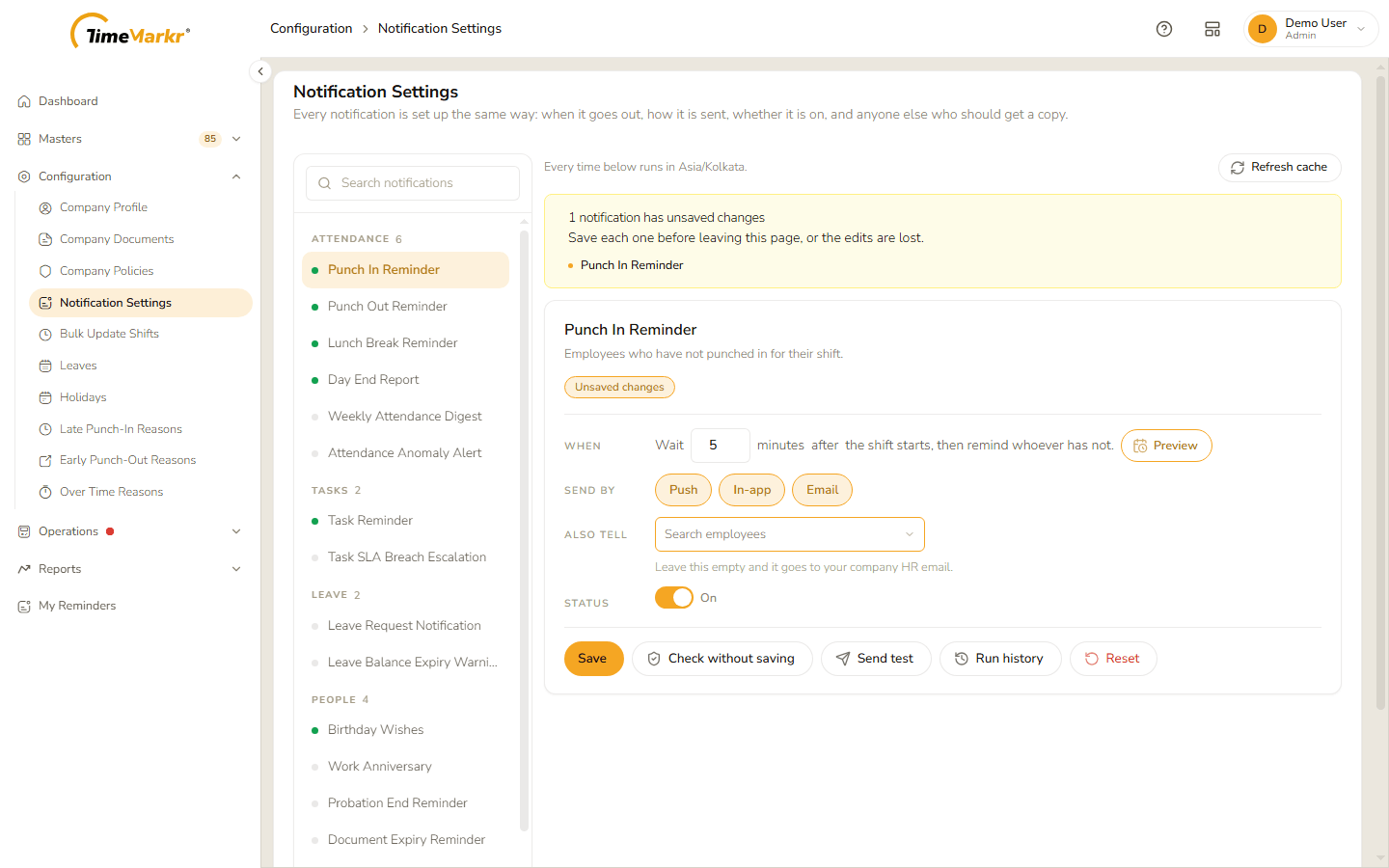Viewport: 1389px width, 868px height.
Task: Click the TimeMarkr logo
Action: tap(130, 32)
